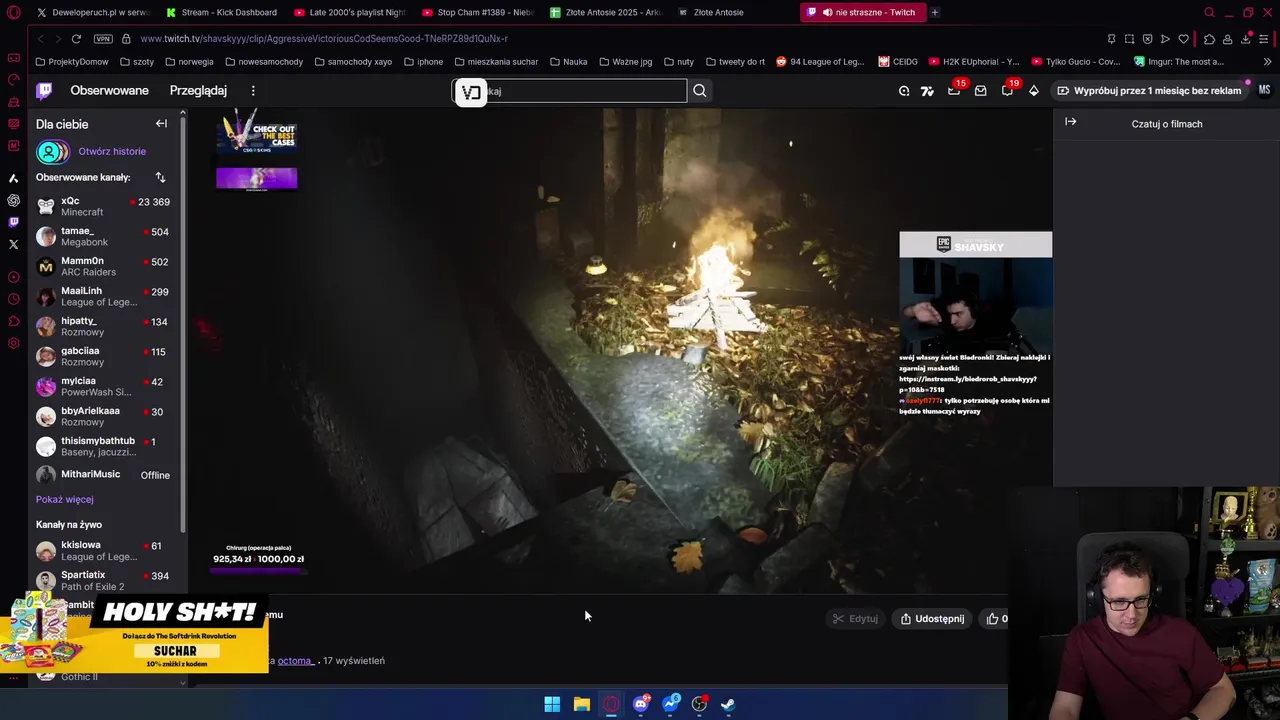The image size is (1280, 720).
Task: Open MithariMusic offline channel
Action: 103,475
